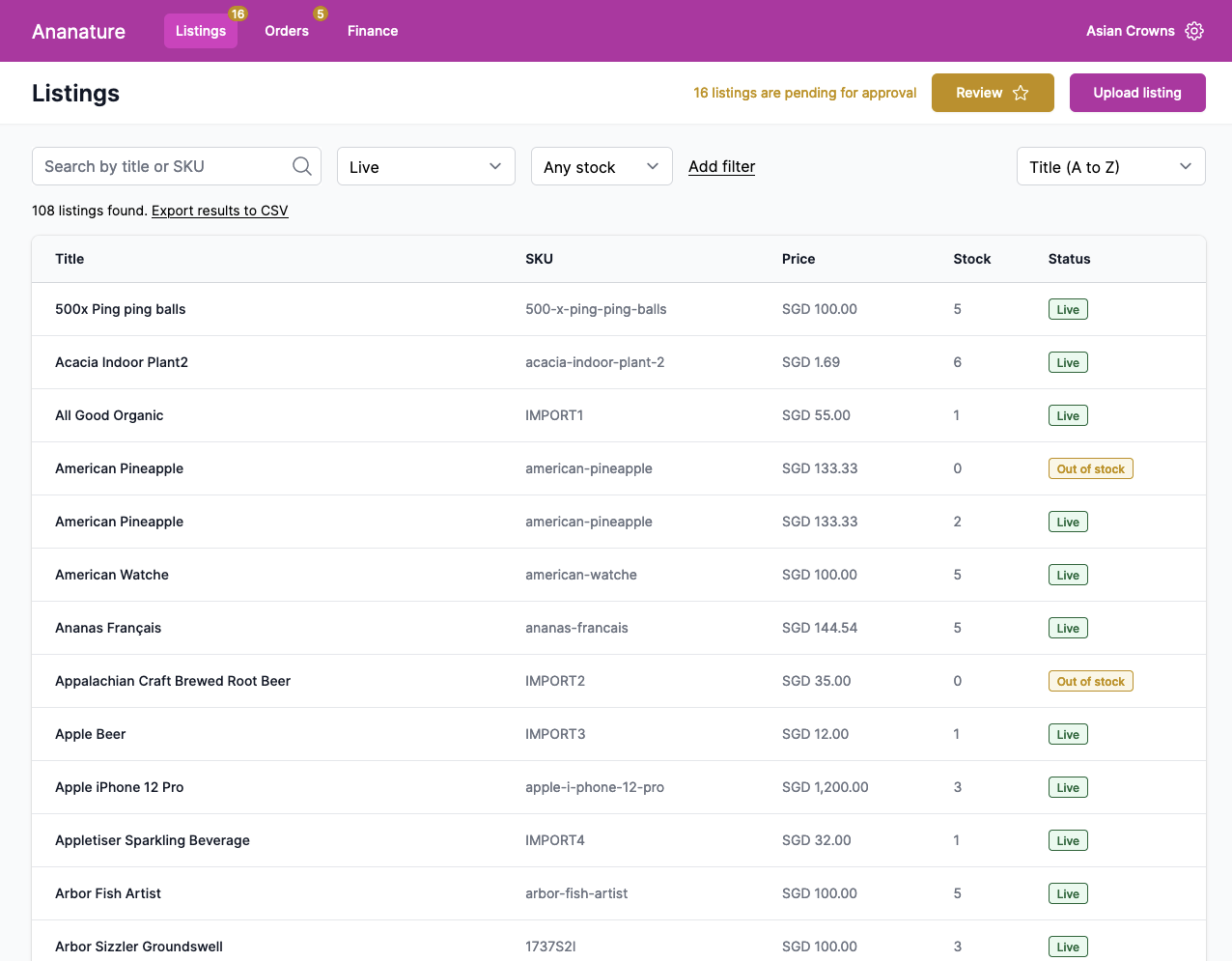1232x961 pixels.
Task: Click the Listings badge showing 16
Action: click(x=238, y=14)
